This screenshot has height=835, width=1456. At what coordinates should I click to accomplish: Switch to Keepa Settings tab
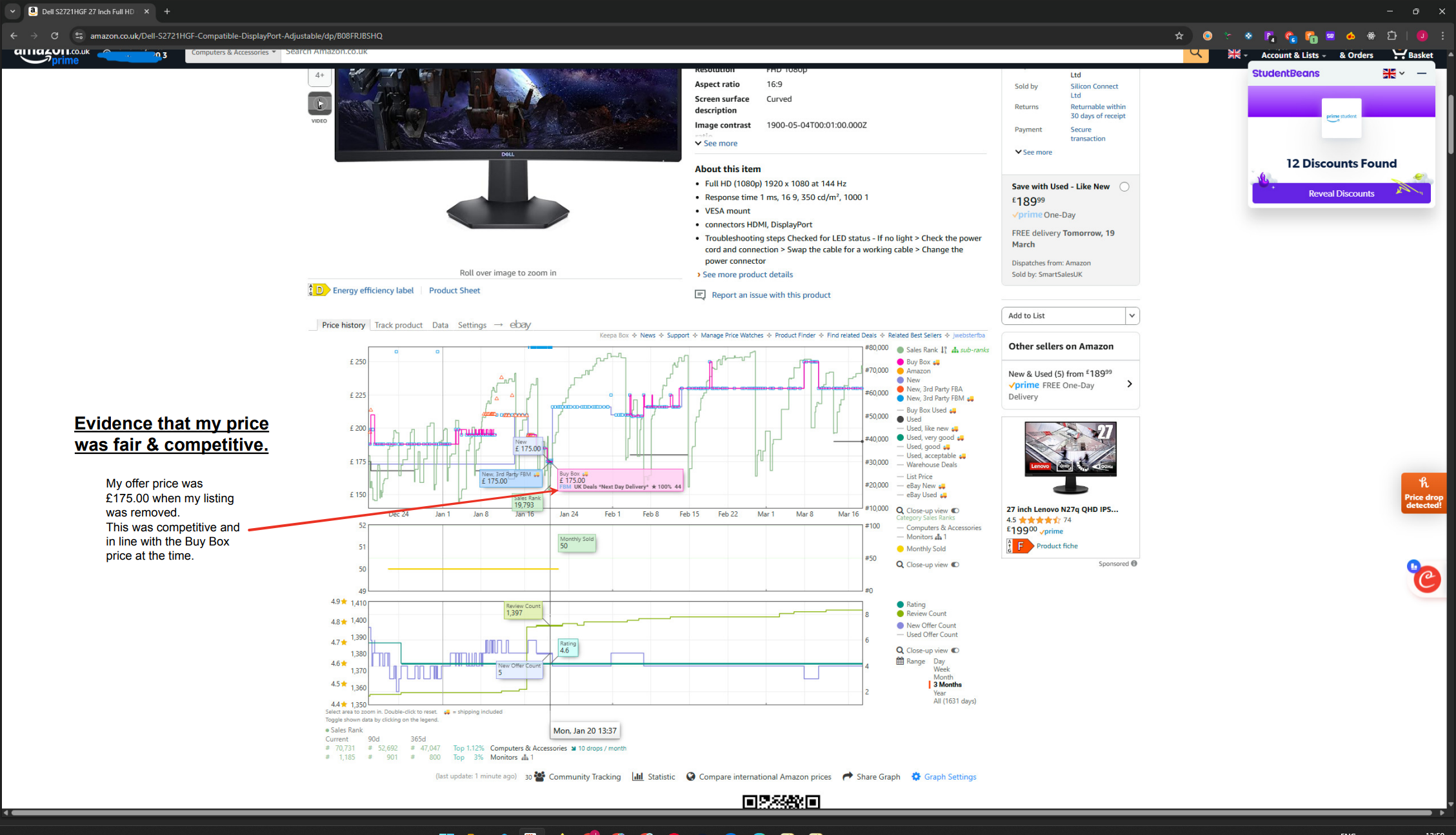point(472,326)
